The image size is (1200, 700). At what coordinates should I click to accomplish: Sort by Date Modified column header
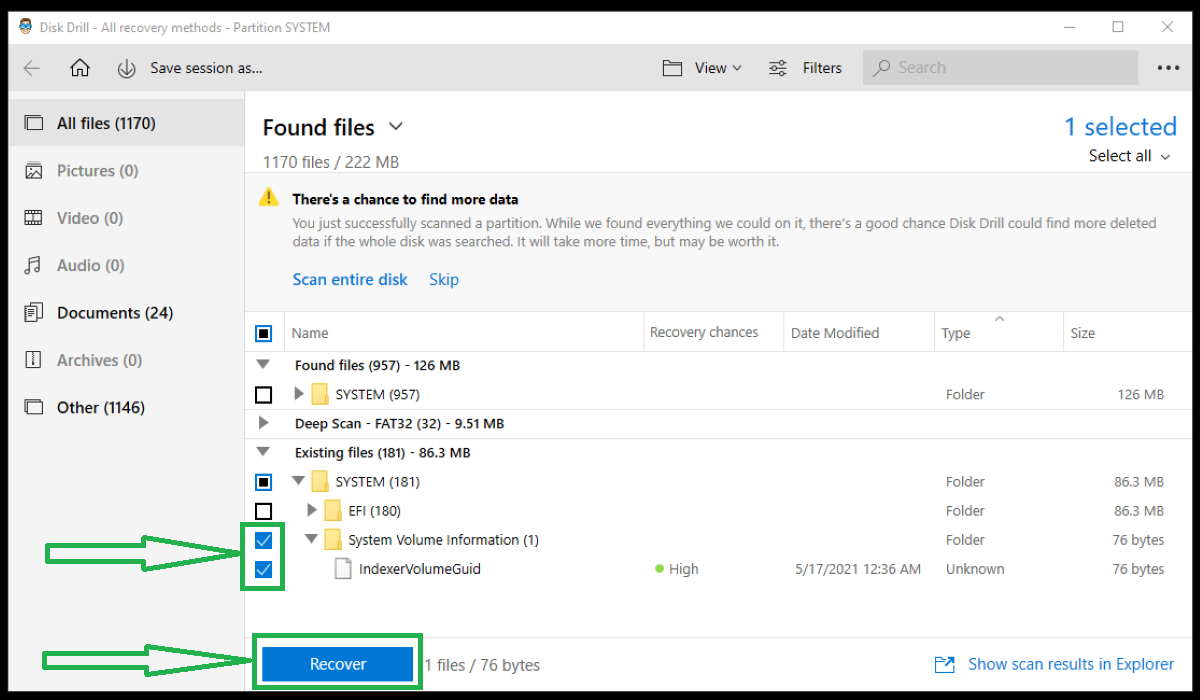835,333
